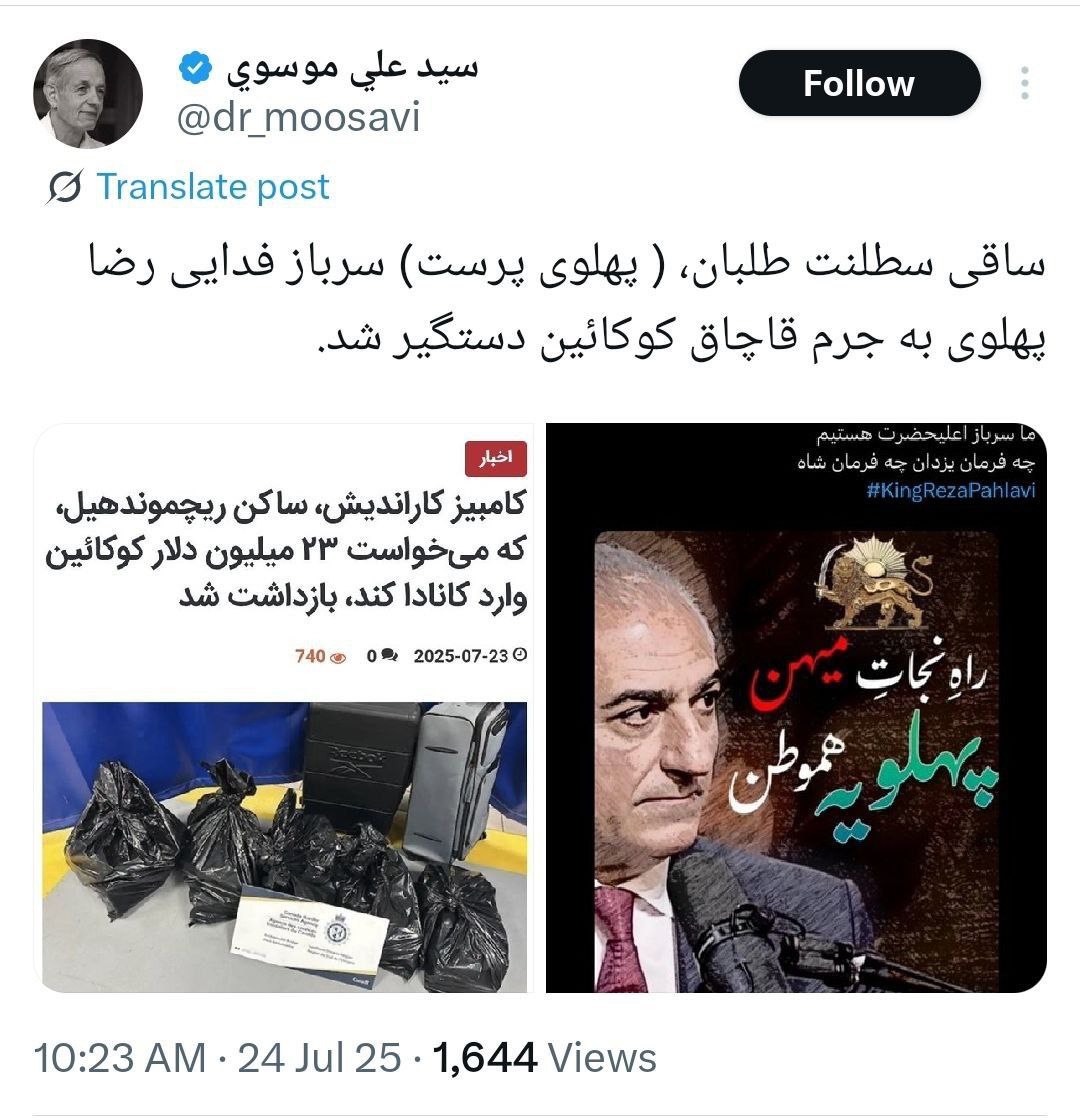
Task: Click the 740 eye views icon
Action: click(x=339, y=657)
